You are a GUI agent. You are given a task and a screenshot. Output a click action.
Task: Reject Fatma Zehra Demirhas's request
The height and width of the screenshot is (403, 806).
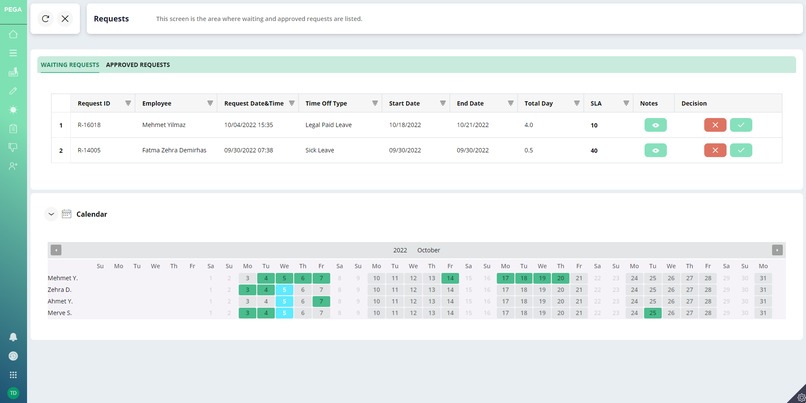[x=715, y=150]
